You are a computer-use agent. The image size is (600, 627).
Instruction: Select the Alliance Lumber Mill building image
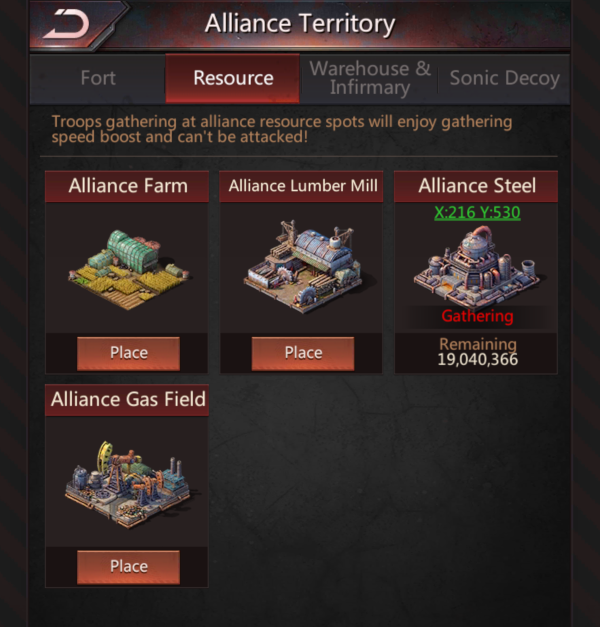click(303, 266)
